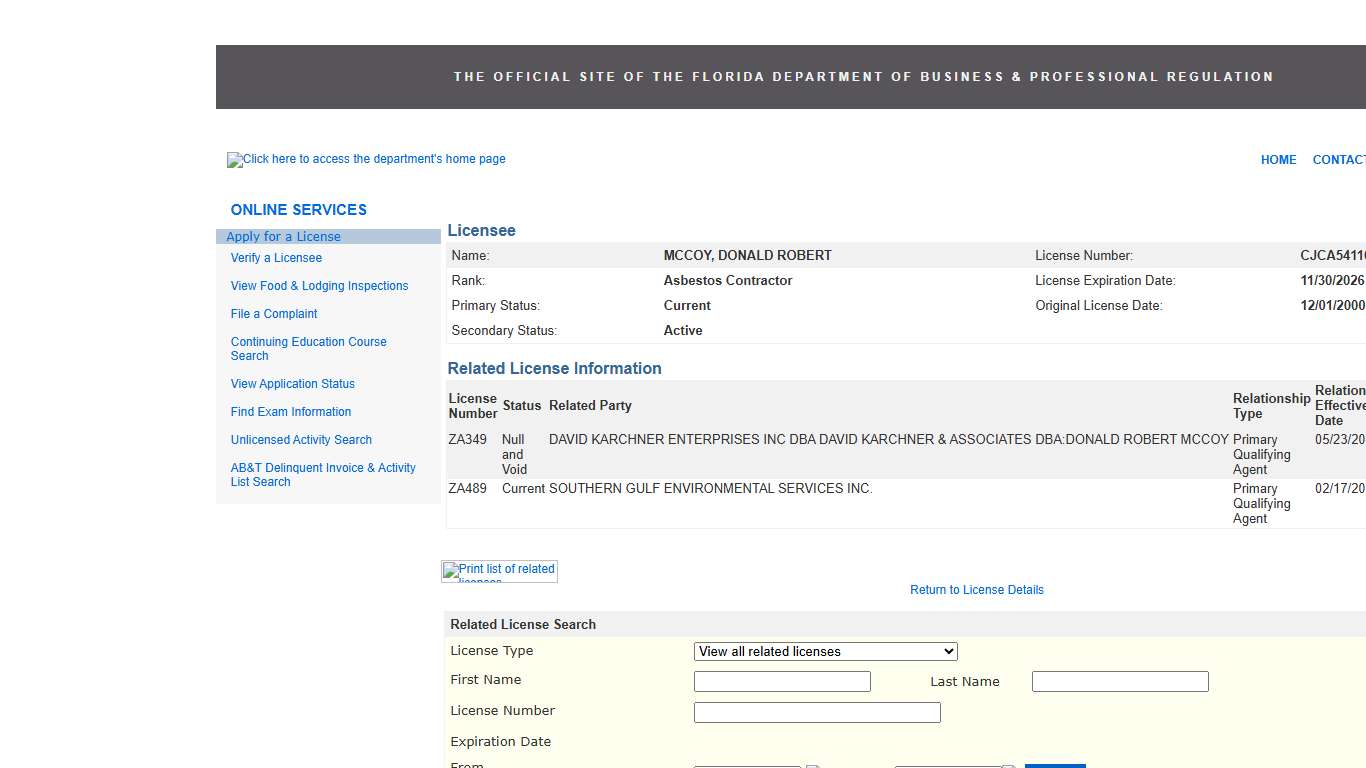Open View Food & Lodging Inspections
This screenshot has width=1366, height=768.
(x=319, y=285)
